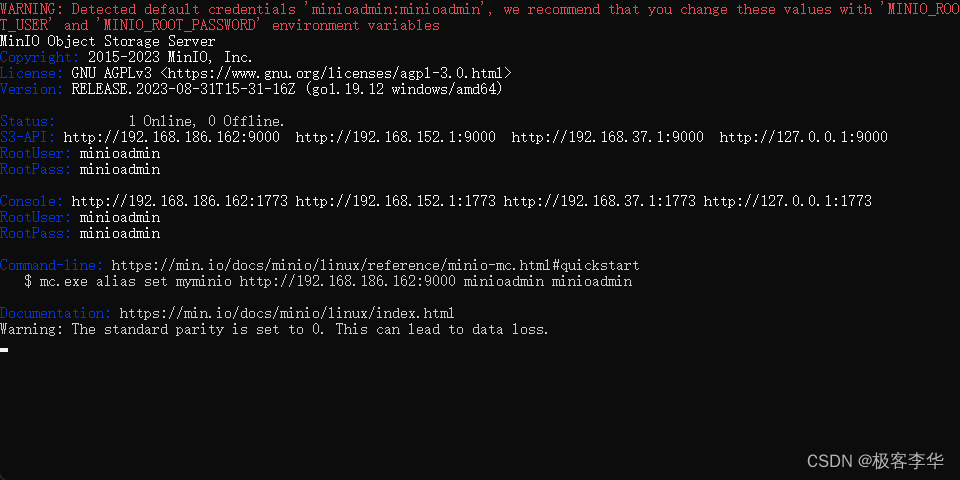The width and height of the screenshot is (960, 480).
Task: Open Console URL http://127.0.0.1:1773
Action: pos(787,201)
